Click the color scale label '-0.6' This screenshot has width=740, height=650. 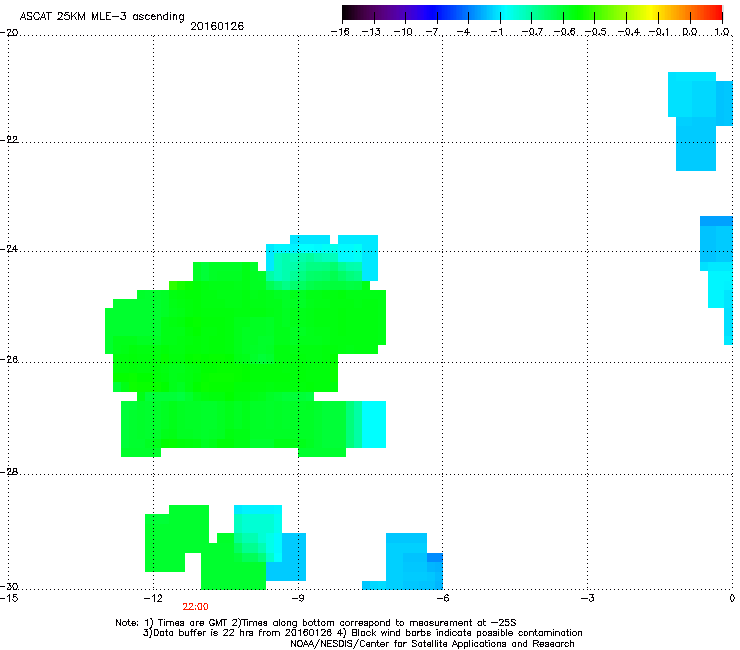click(564, 32)
